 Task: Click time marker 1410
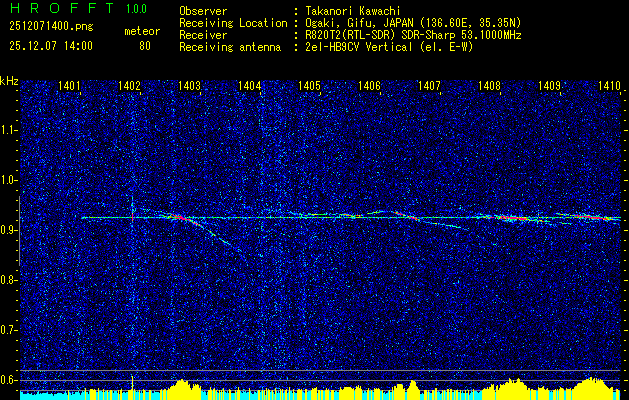[609, 85]
